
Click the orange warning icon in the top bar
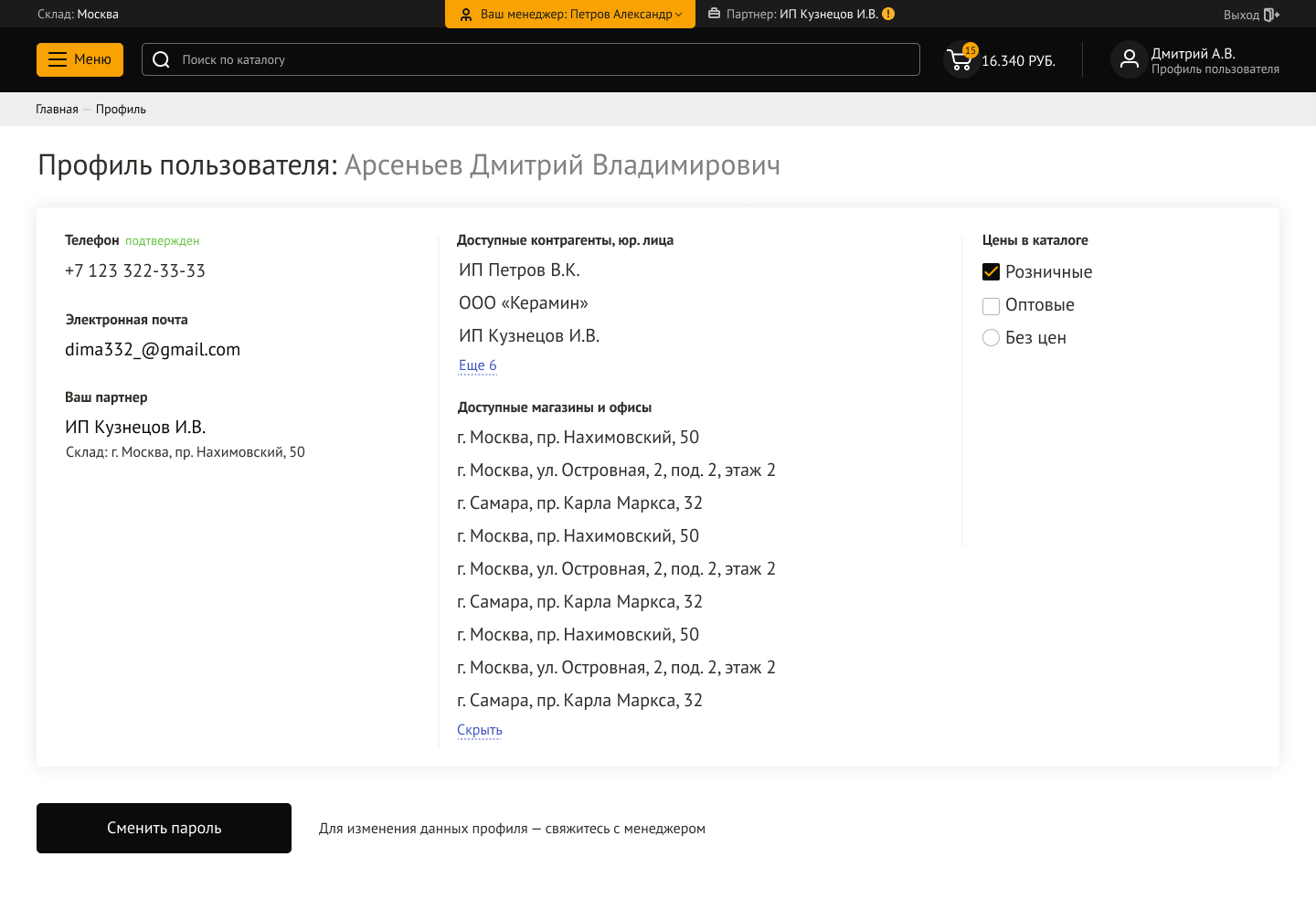(x=888, y=14)
